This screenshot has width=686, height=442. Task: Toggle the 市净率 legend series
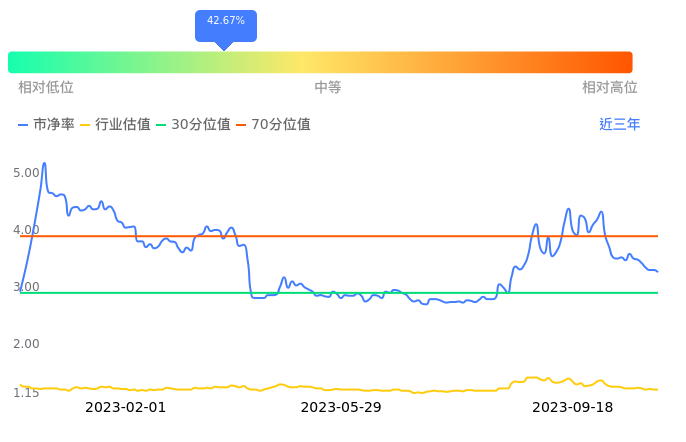[x=47, y=125]
